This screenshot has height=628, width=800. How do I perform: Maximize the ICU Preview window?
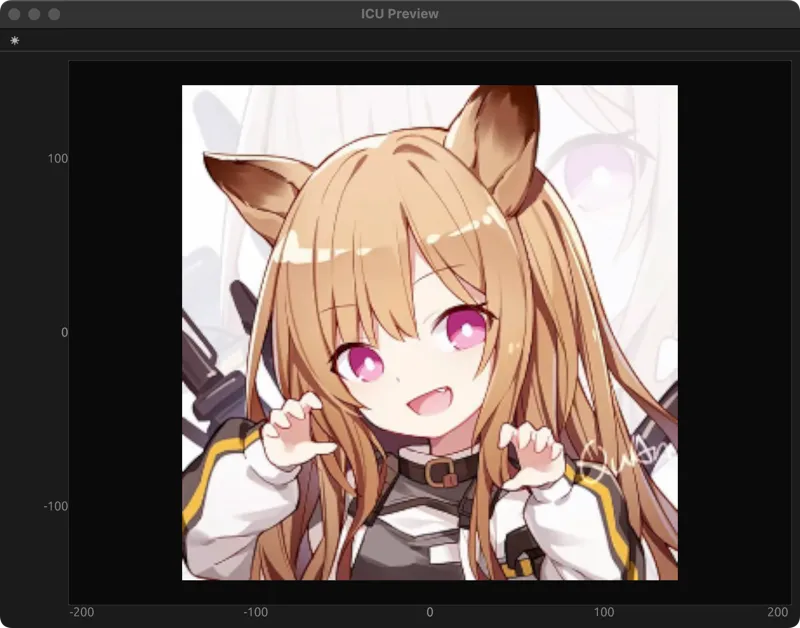pos(54,14)
